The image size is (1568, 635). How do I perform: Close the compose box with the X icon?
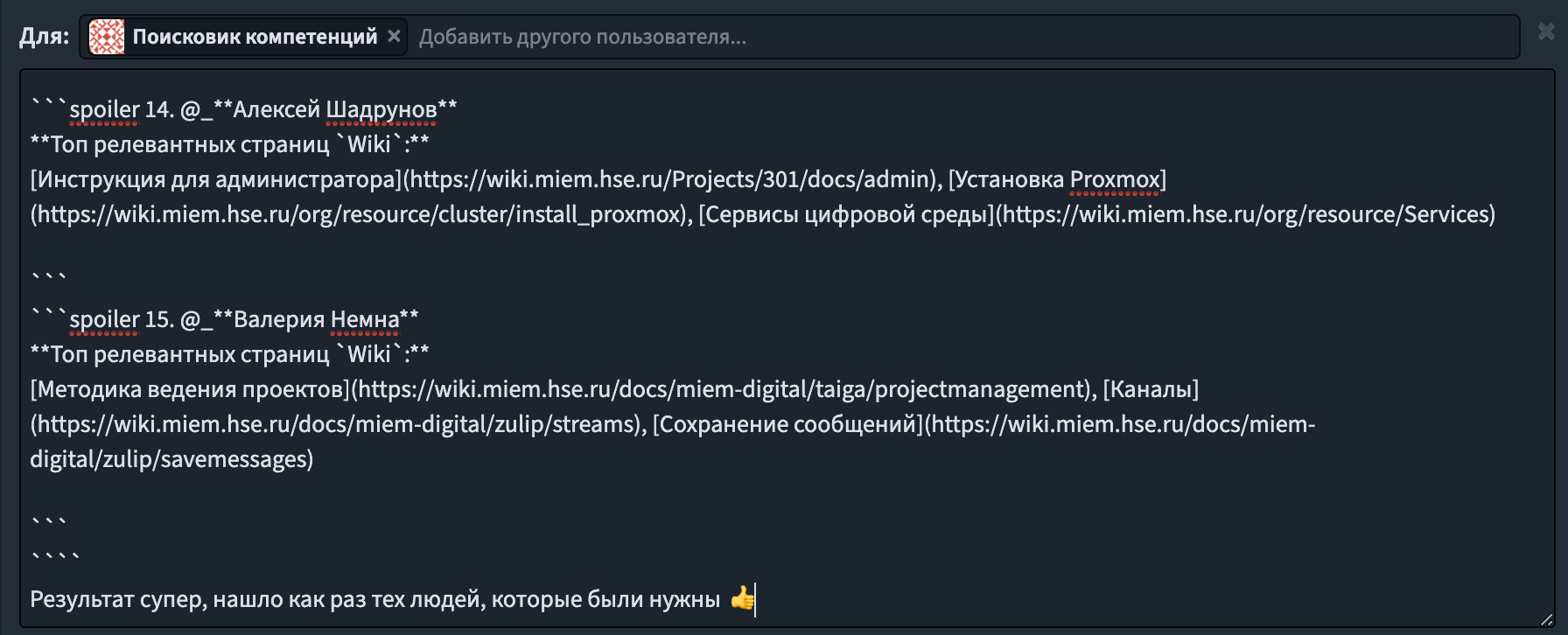[1546, 31]
